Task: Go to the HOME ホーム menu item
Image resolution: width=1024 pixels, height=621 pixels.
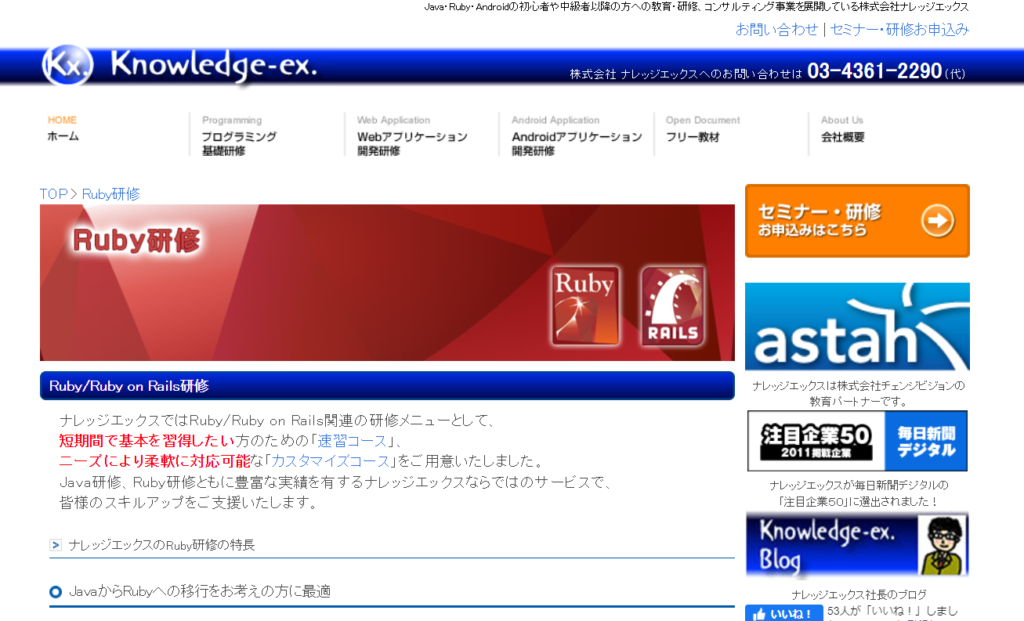Action: tap(63, 129)
